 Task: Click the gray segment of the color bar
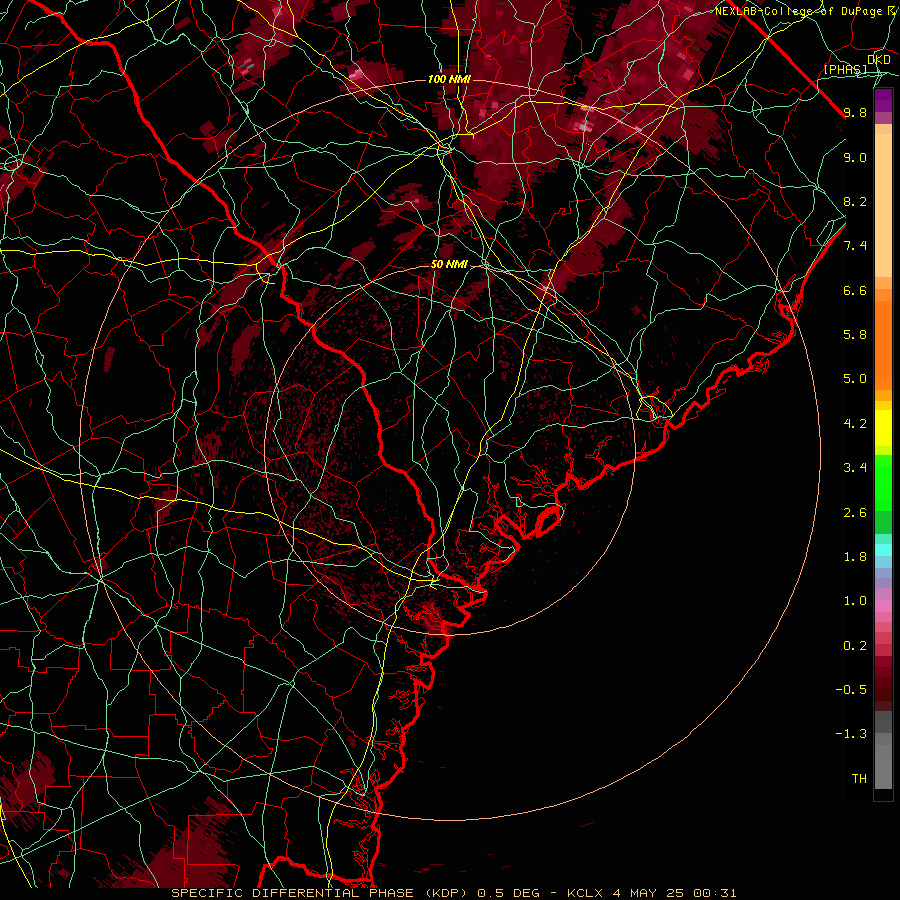tap(883, 750)
